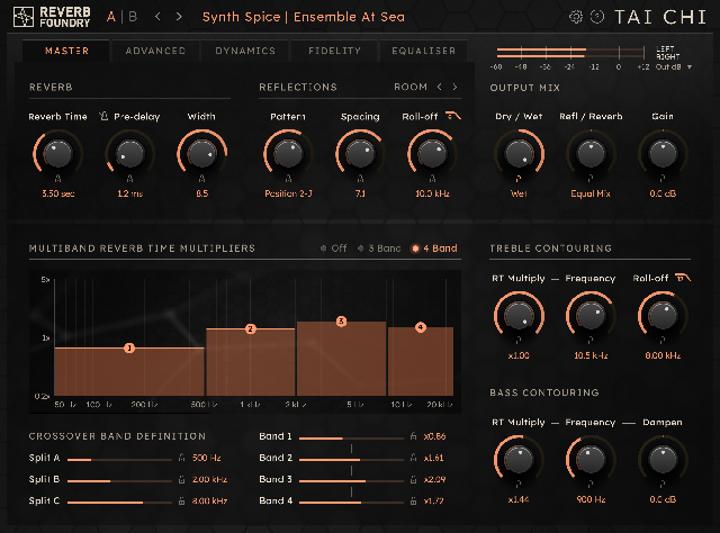
Task: Click the Reverb Foundry logo
Action: (51, 17)
